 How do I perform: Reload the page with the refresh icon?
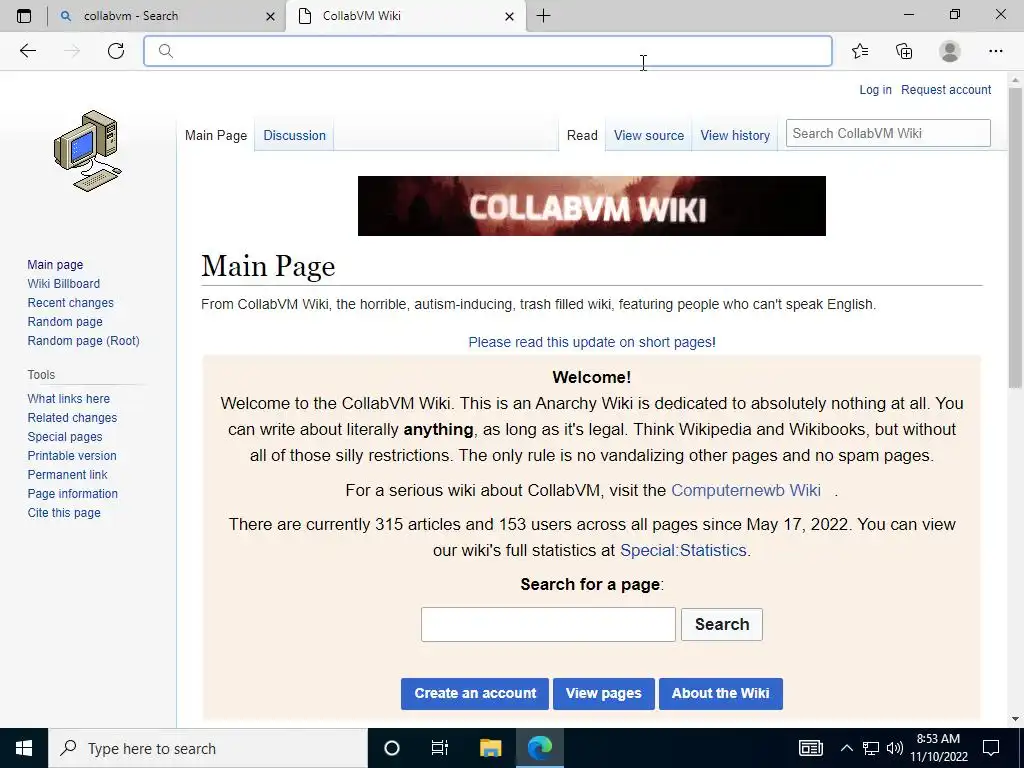click(116, 51)
